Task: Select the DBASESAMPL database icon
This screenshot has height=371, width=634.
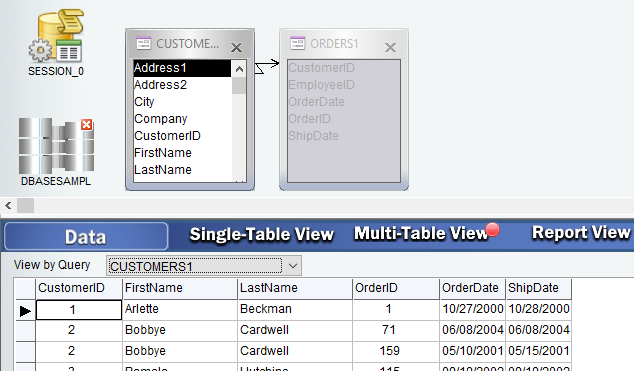Action: tap(56, 145)
